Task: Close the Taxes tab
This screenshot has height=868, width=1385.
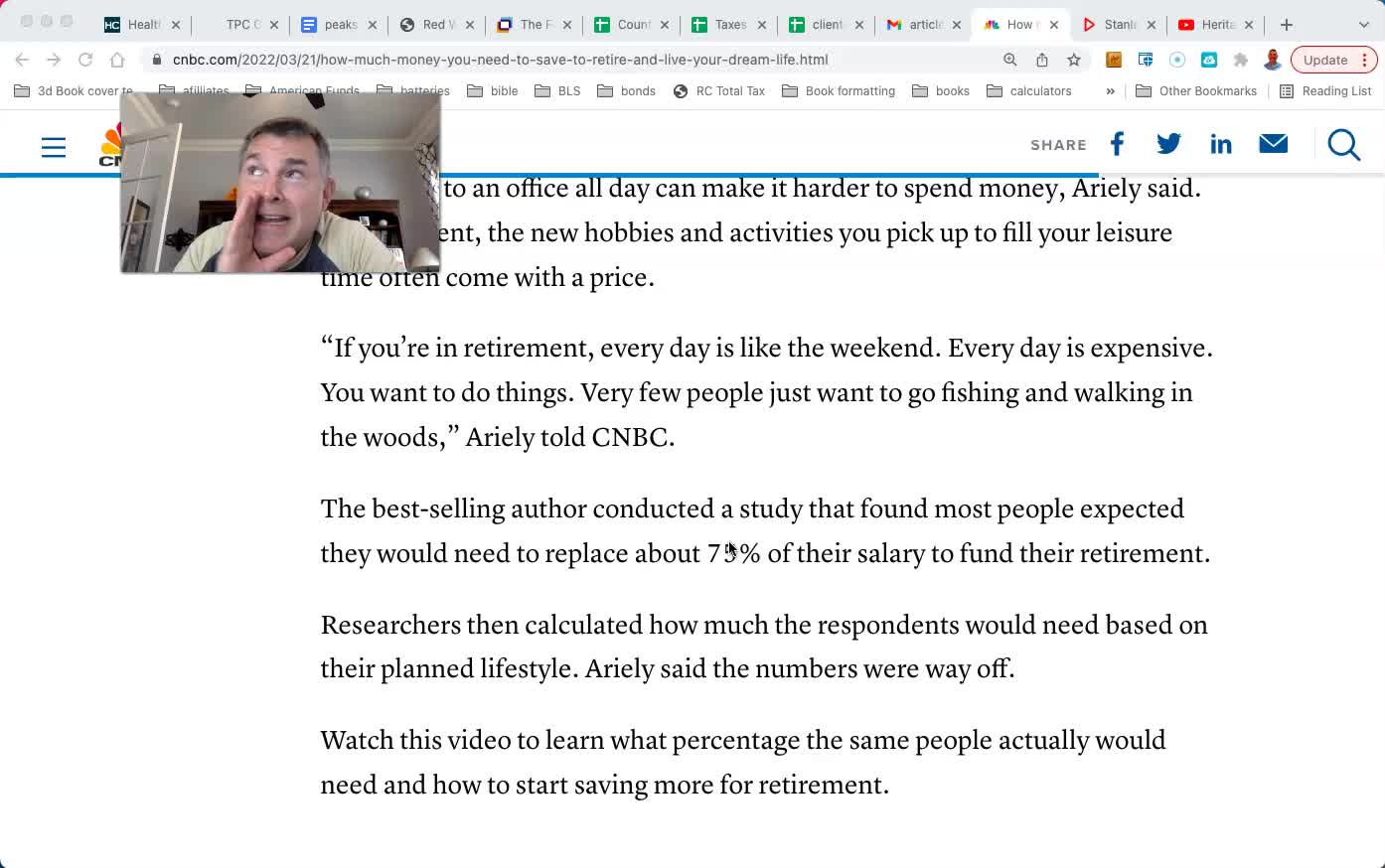Action: pyautogui.click(x=762, y=25)
